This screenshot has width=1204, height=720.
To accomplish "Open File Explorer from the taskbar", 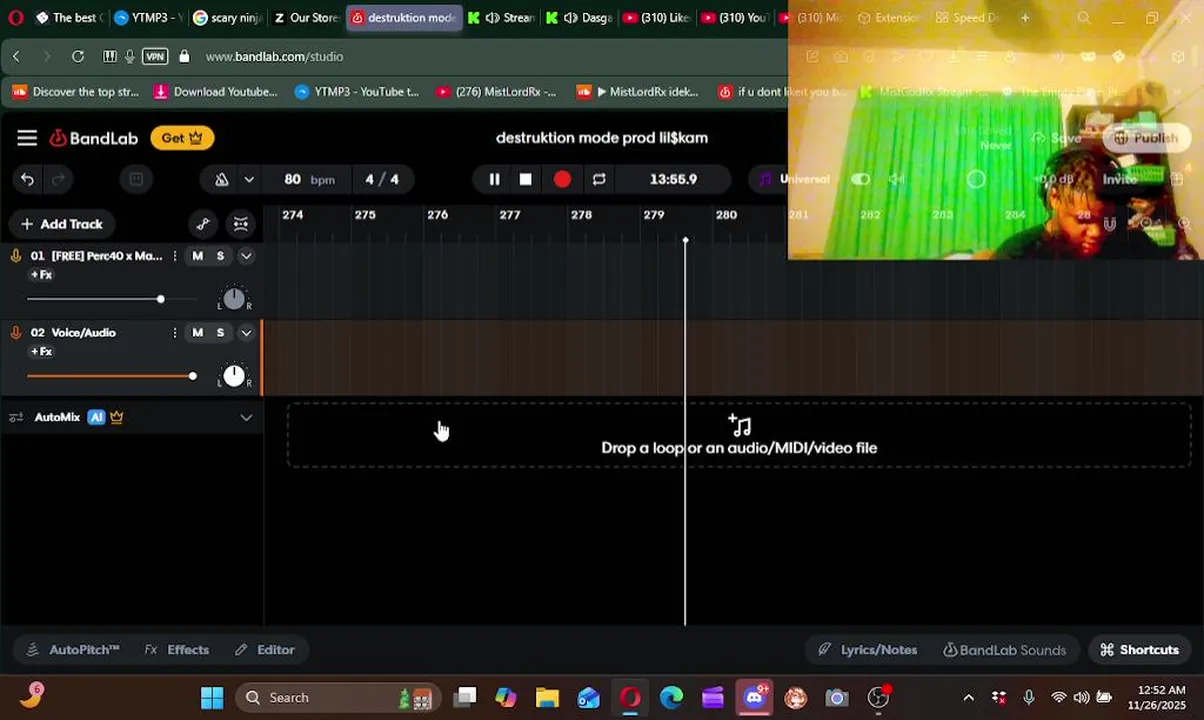I will (x=547, y=698).
